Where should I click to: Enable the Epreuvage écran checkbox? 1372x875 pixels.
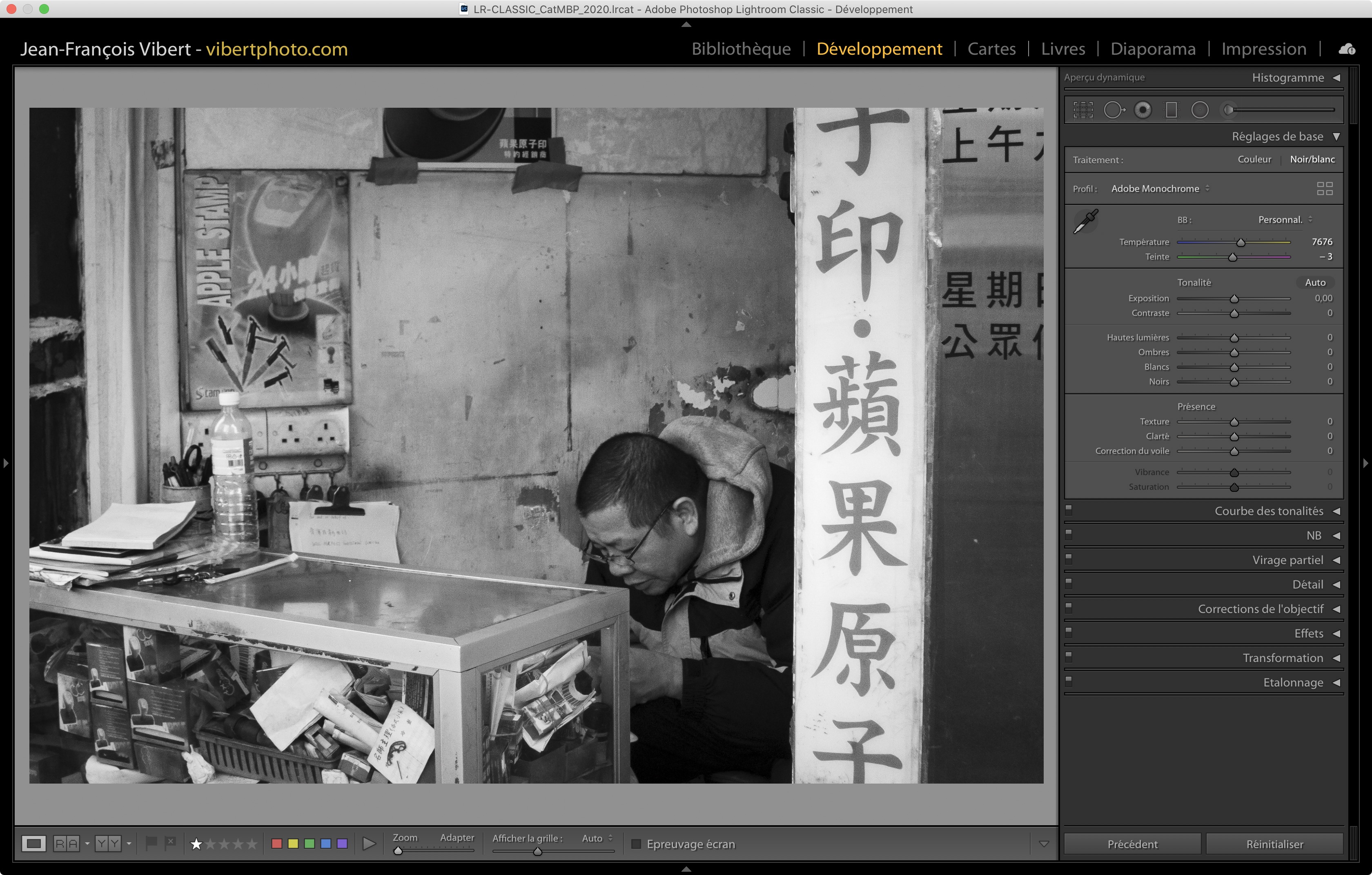(x=637, y=844)
